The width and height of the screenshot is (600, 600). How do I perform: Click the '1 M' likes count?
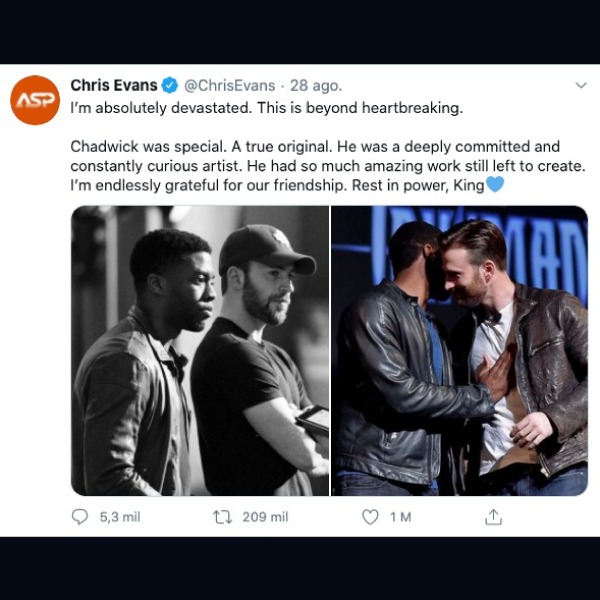(x=400, y=517)
